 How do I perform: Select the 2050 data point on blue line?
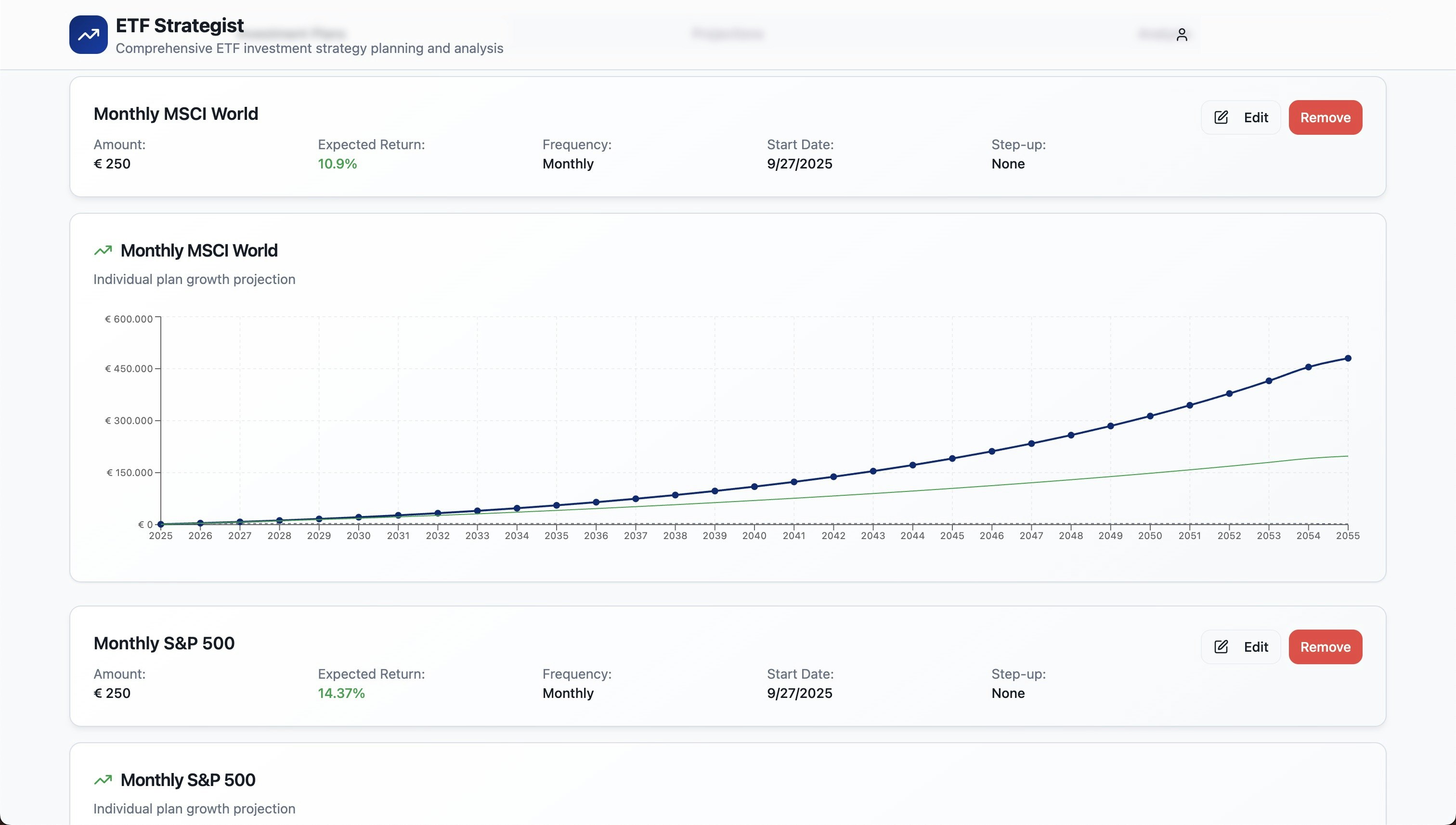click(1150, 416)
